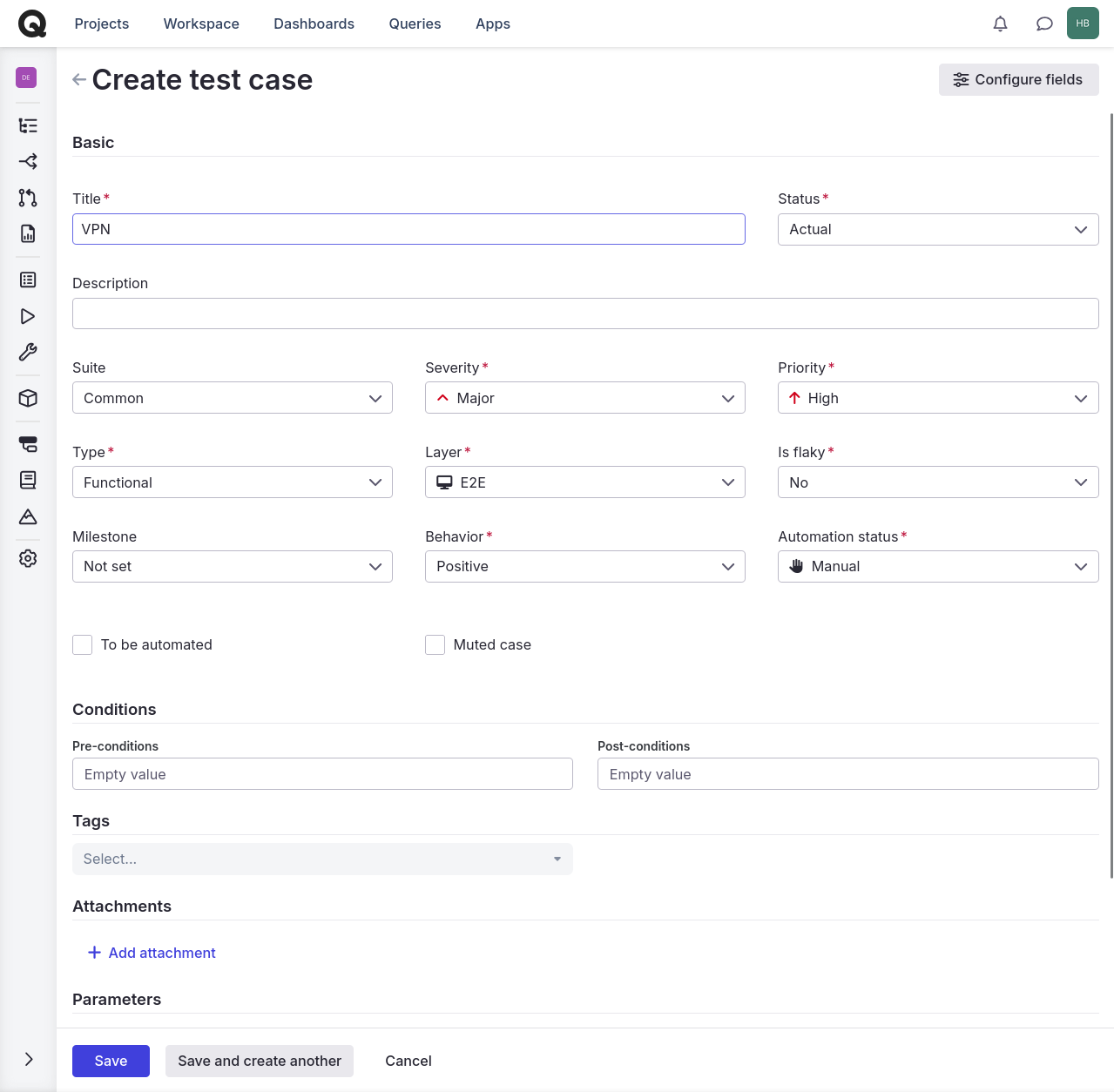Open the environments cube icon in sidebar
This screenshot has width=1114, height=1092.
[28, 398]
